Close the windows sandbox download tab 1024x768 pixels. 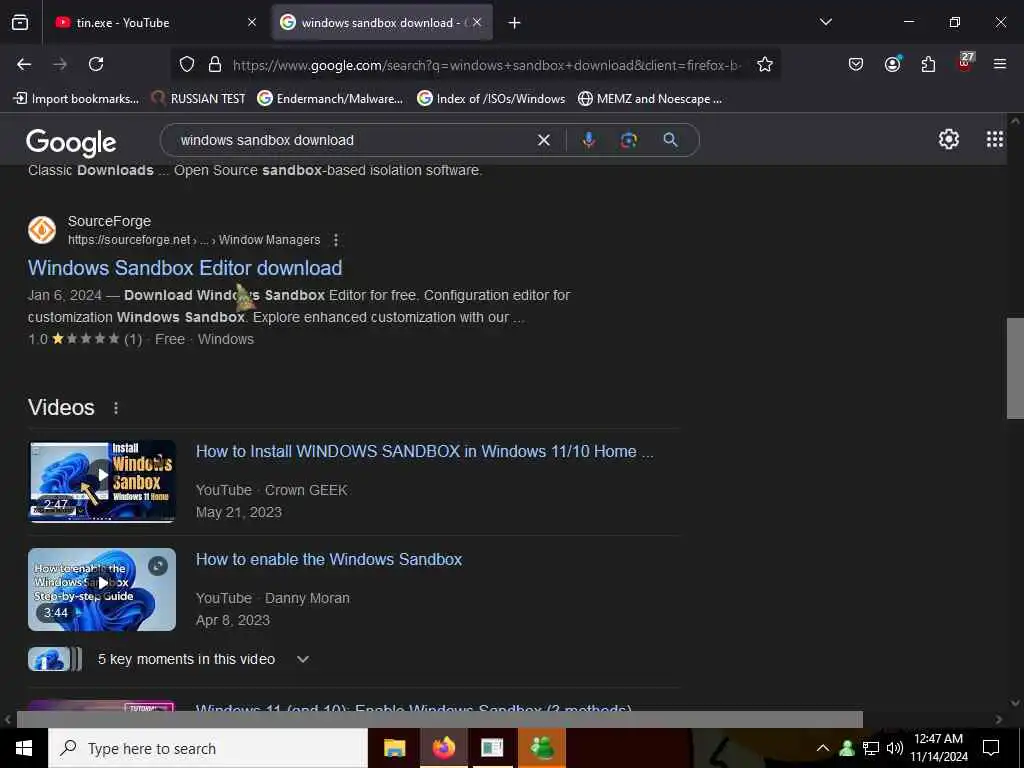pyautogui.click(x=477, y=23)
